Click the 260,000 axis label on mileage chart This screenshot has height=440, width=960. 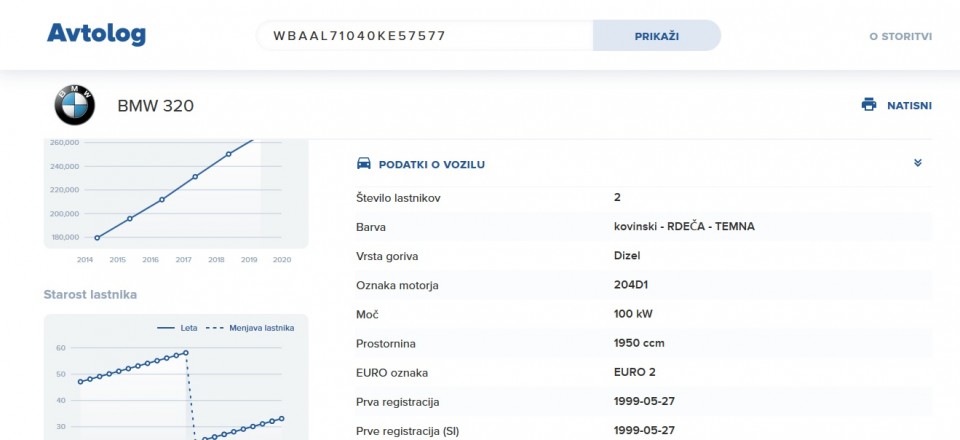pyautogui.click(x=64, y=143)
